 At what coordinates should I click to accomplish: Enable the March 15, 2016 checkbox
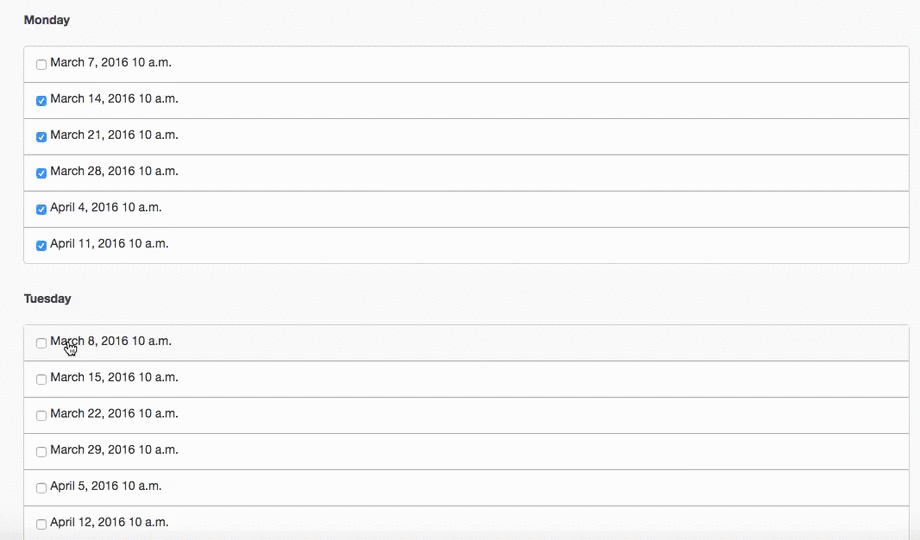[41, 379]
